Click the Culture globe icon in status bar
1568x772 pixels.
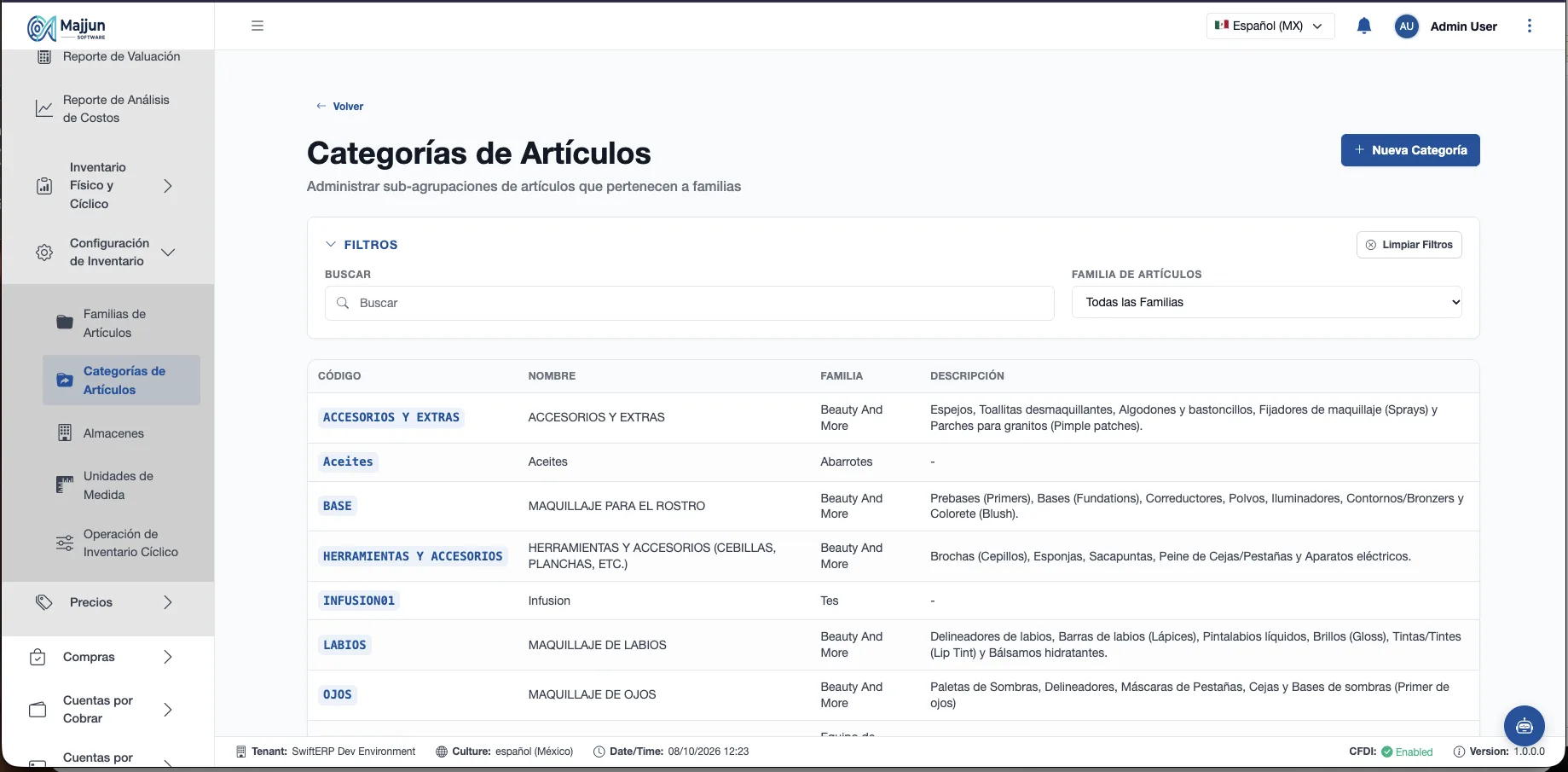[442, 752]
